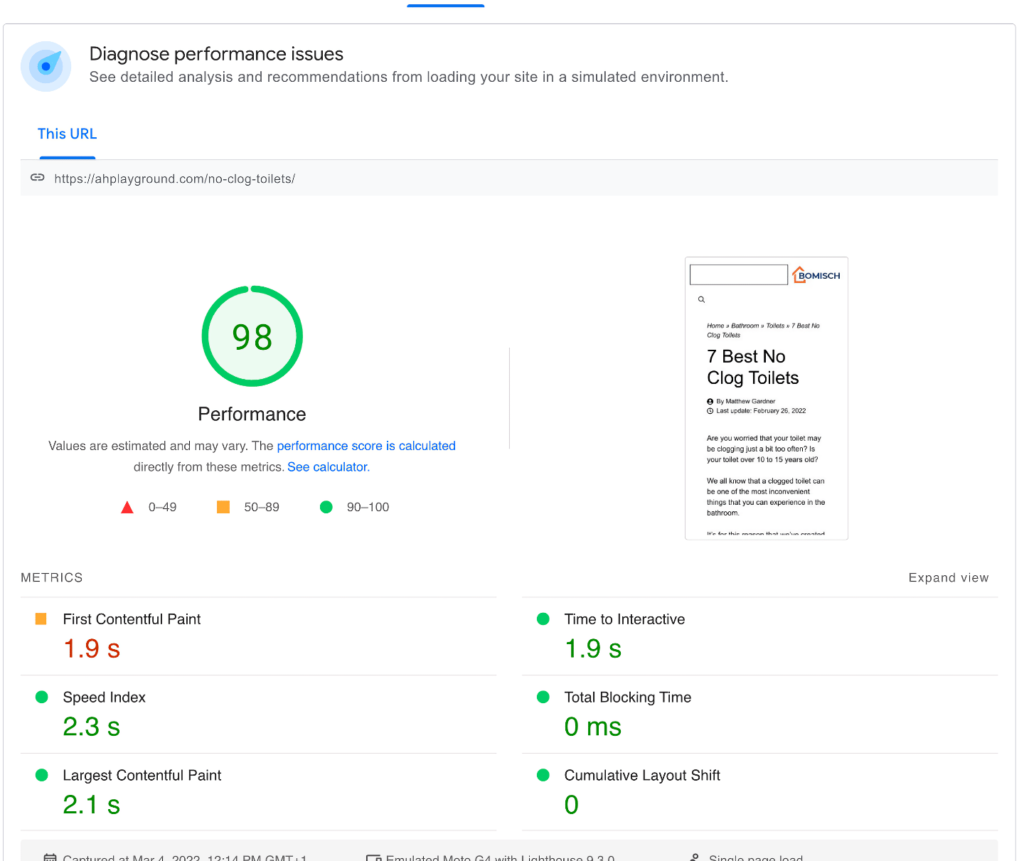Click the red triangle 0–49 legend icon
The width and height of the screenshot is (1024, 861).
[127, 507]
